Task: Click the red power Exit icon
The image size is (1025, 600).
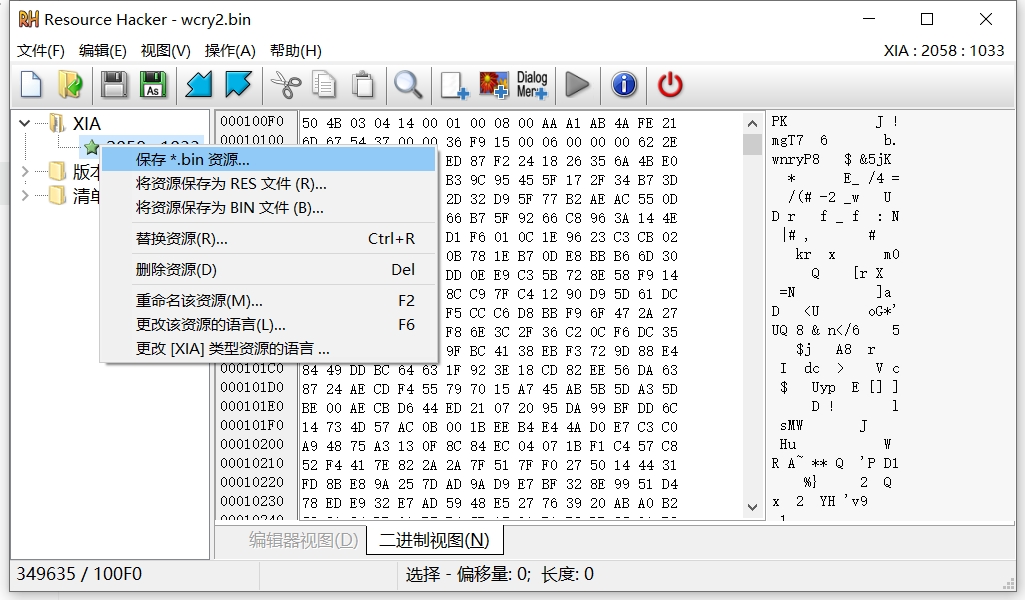Action: tap(670, 85)
